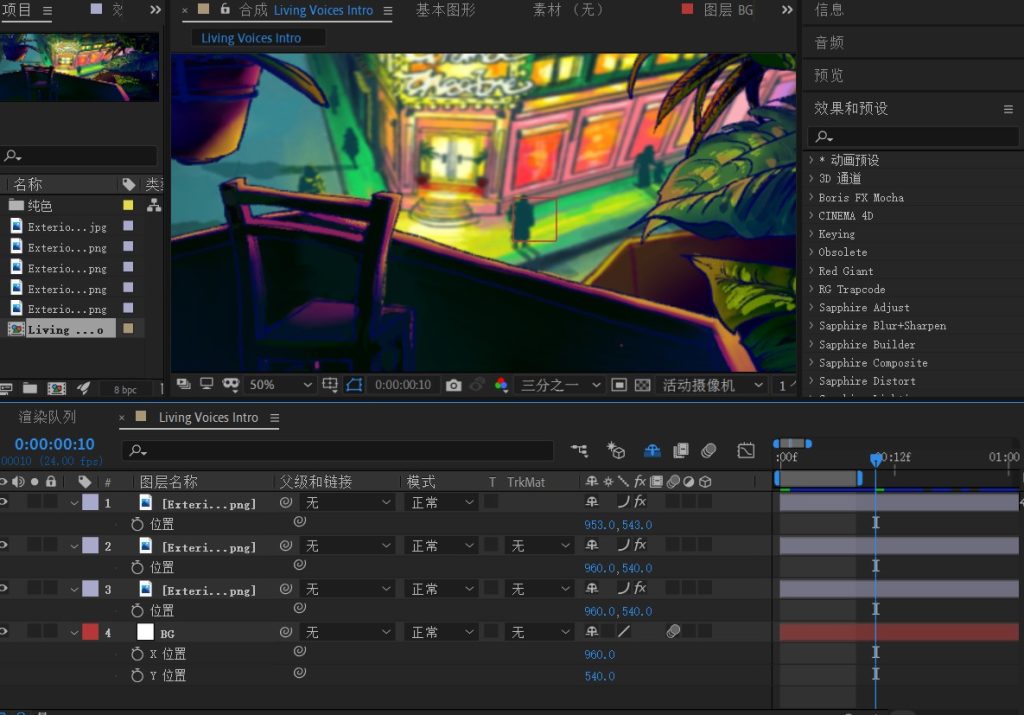
Task: Open grid and guide options in the viewer
Action: click(330, 385)
